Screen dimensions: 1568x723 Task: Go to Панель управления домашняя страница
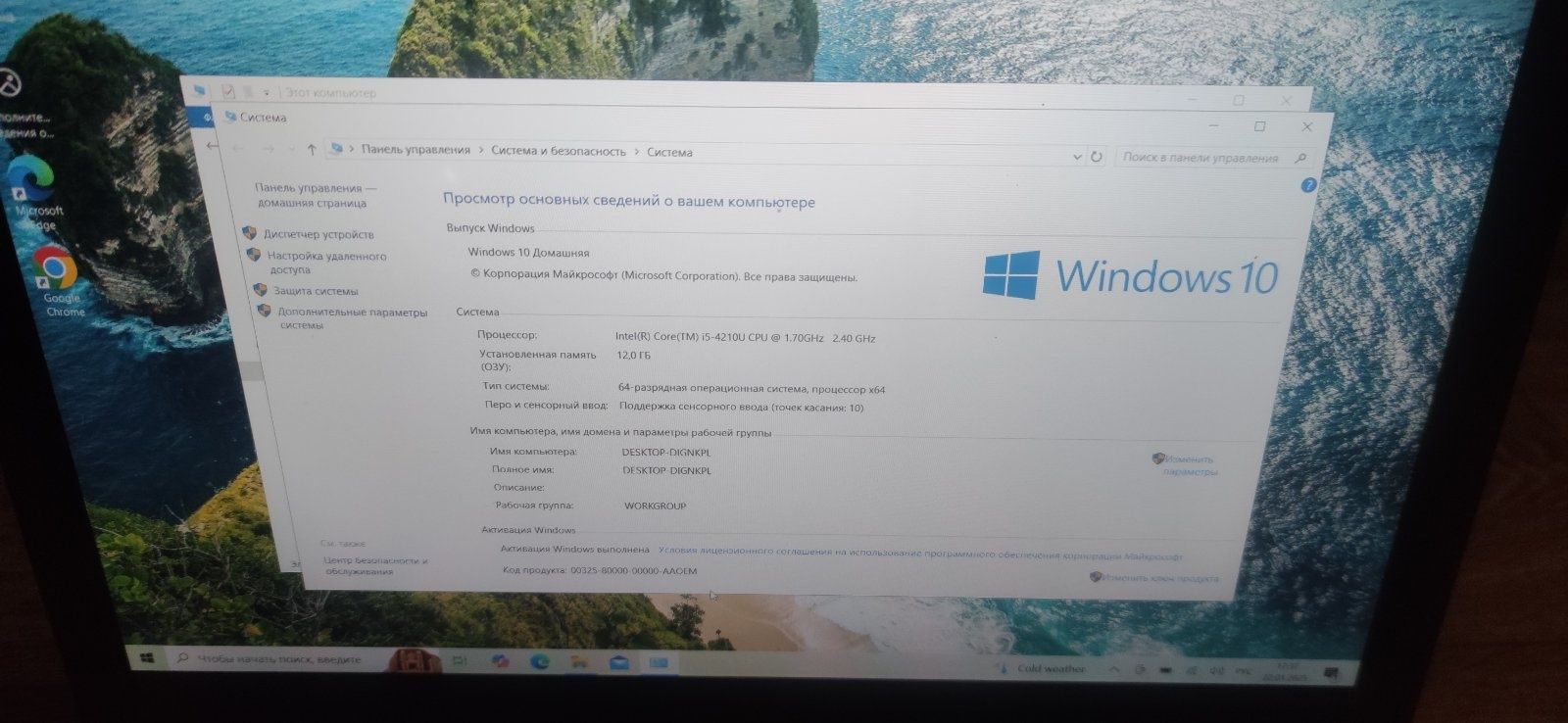pyautogui.click(x=314, y=195)
